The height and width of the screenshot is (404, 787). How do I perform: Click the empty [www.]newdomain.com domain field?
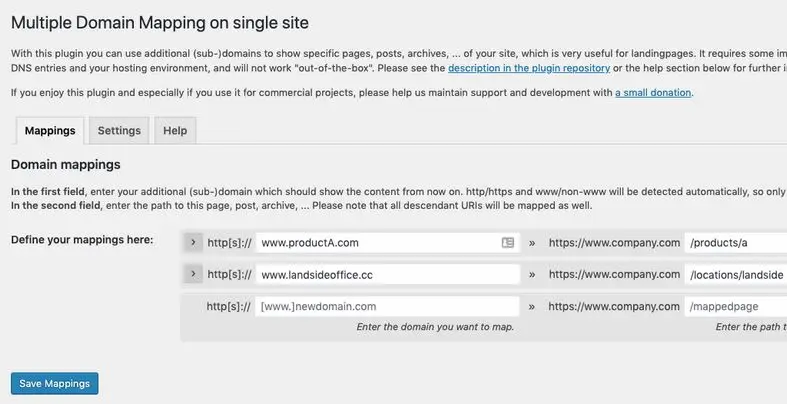(x=387, y=306)
